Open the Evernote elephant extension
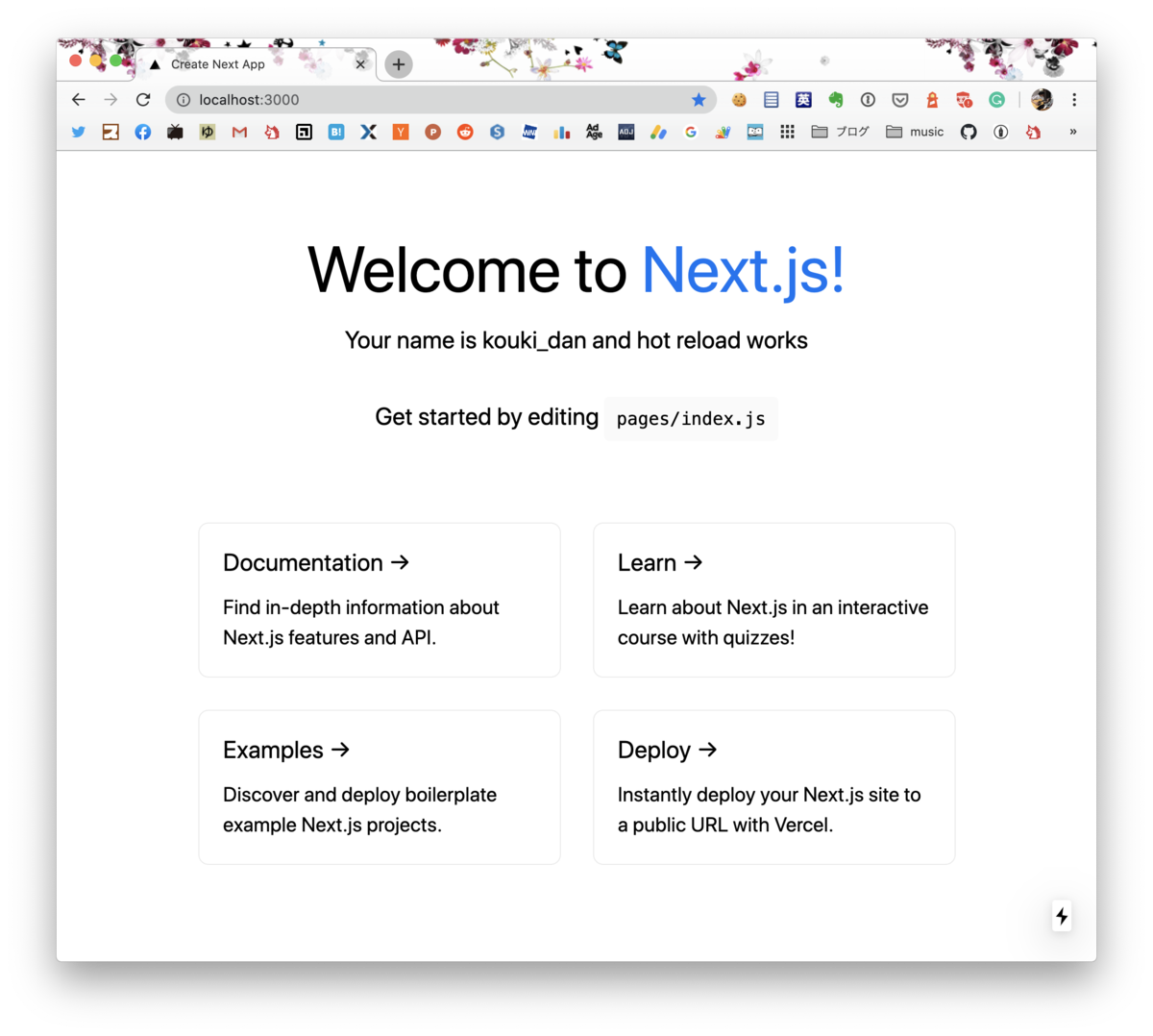Screen dimensions: 1153x1036 [x=836, y=100]
